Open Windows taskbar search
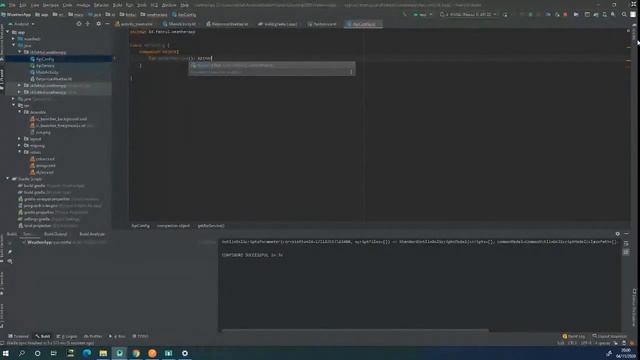This screenshot has height=360, width=640. 22,353
